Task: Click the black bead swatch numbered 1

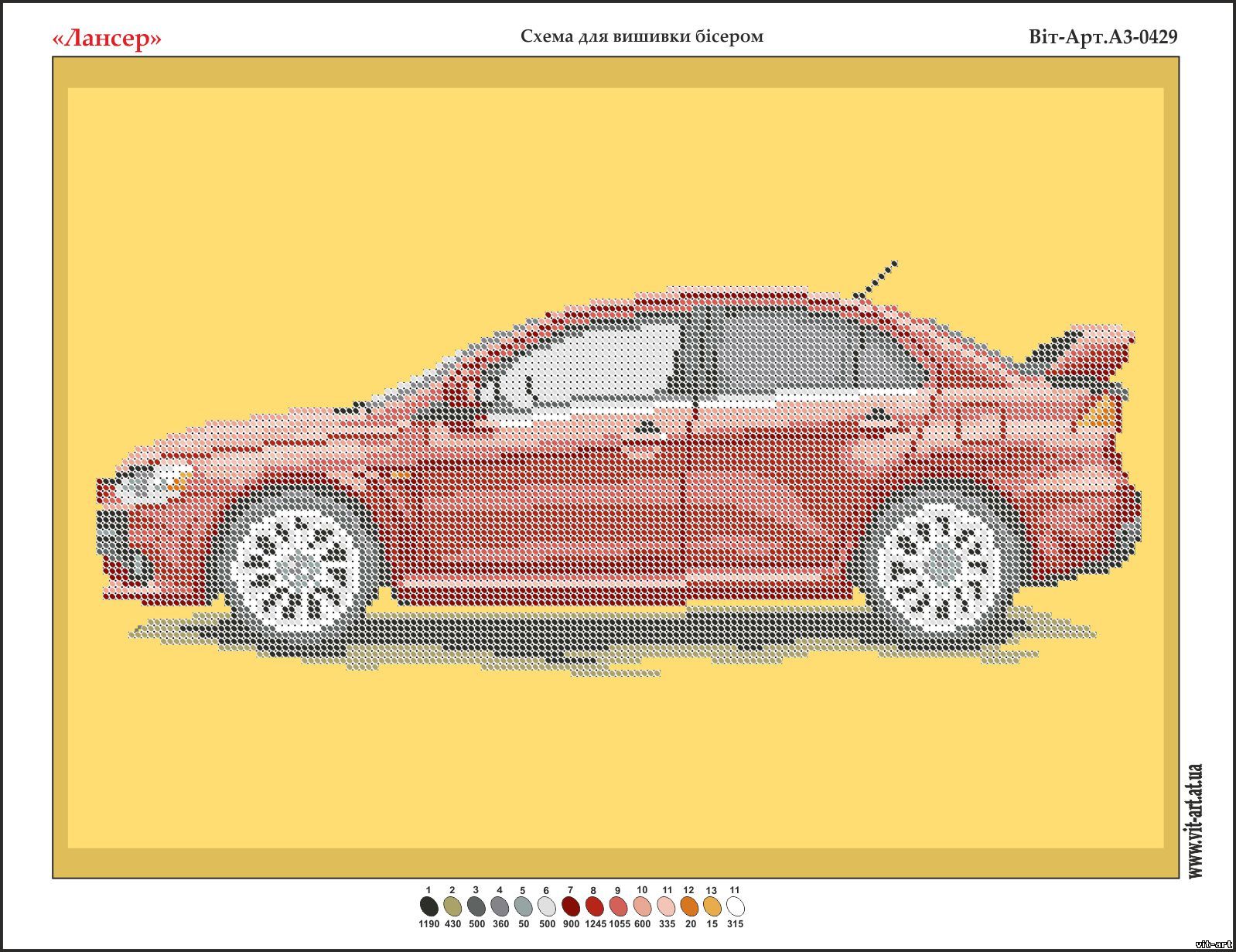Action: tap(429, 906)
